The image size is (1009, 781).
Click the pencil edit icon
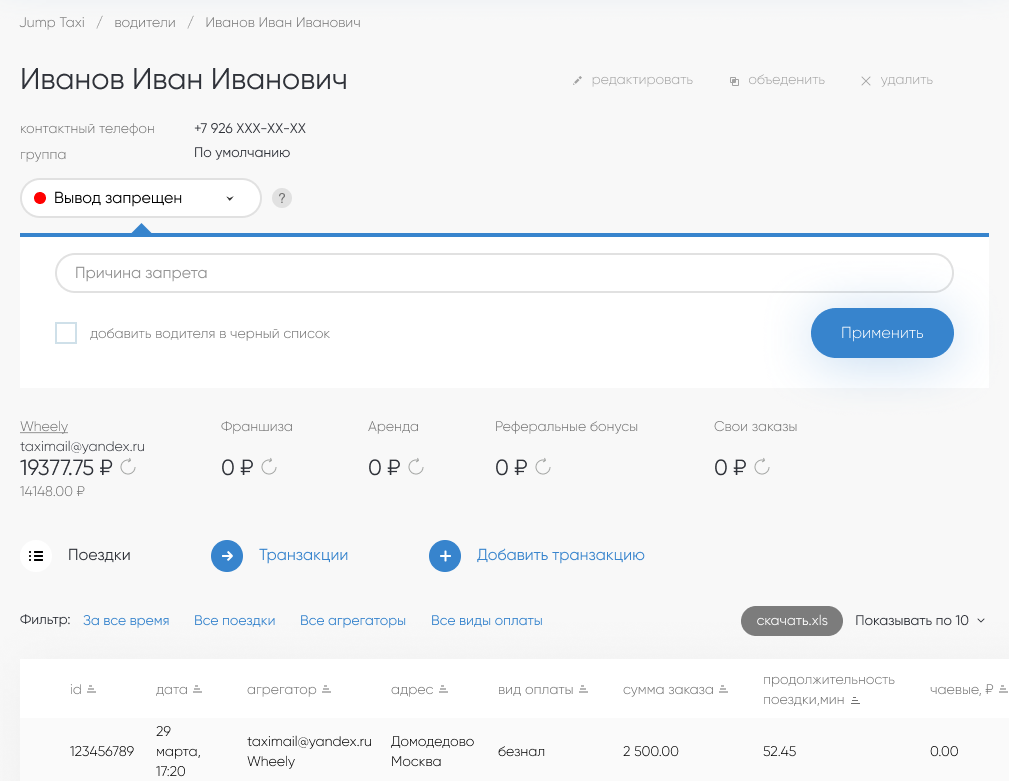(x=577, y=80)
